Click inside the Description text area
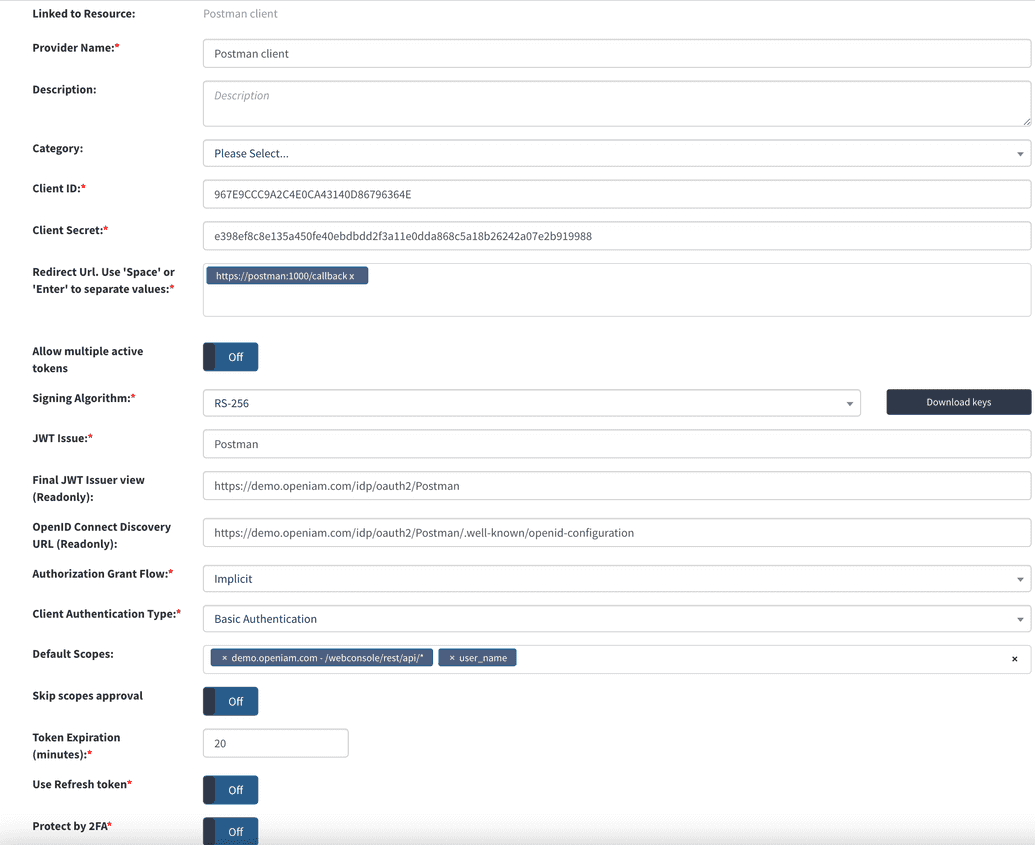The width and height of the screenshot is (1035, 845). point(617,103)
